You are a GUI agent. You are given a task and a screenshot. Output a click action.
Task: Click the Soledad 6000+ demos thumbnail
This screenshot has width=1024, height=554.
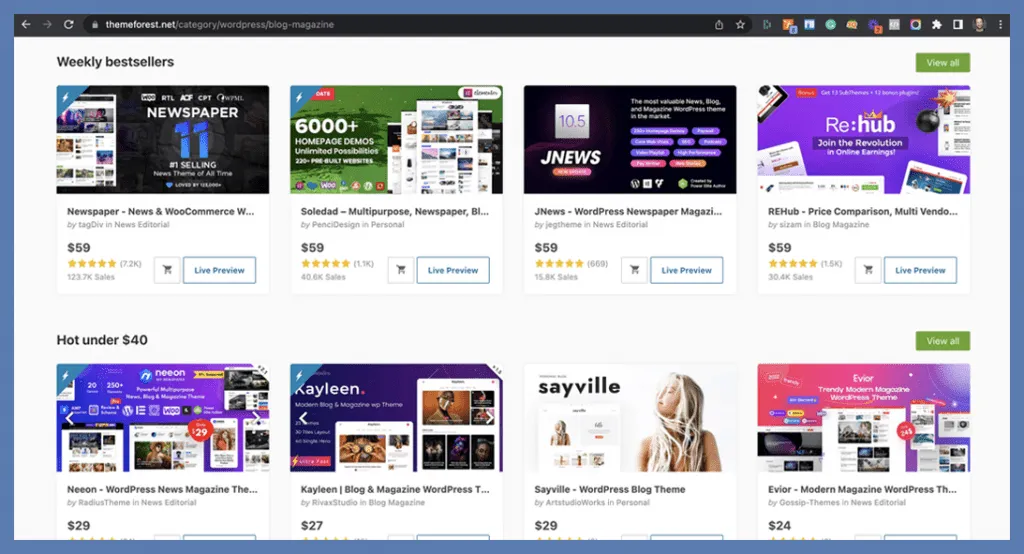396,139
